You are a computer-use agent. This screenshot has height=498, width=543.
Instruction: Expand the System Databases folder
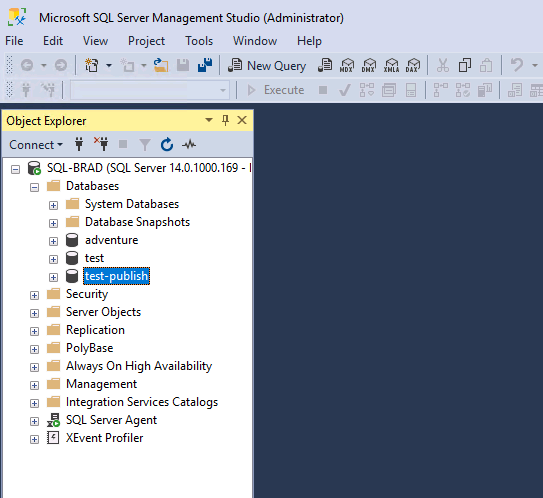(x=53, y=205)
